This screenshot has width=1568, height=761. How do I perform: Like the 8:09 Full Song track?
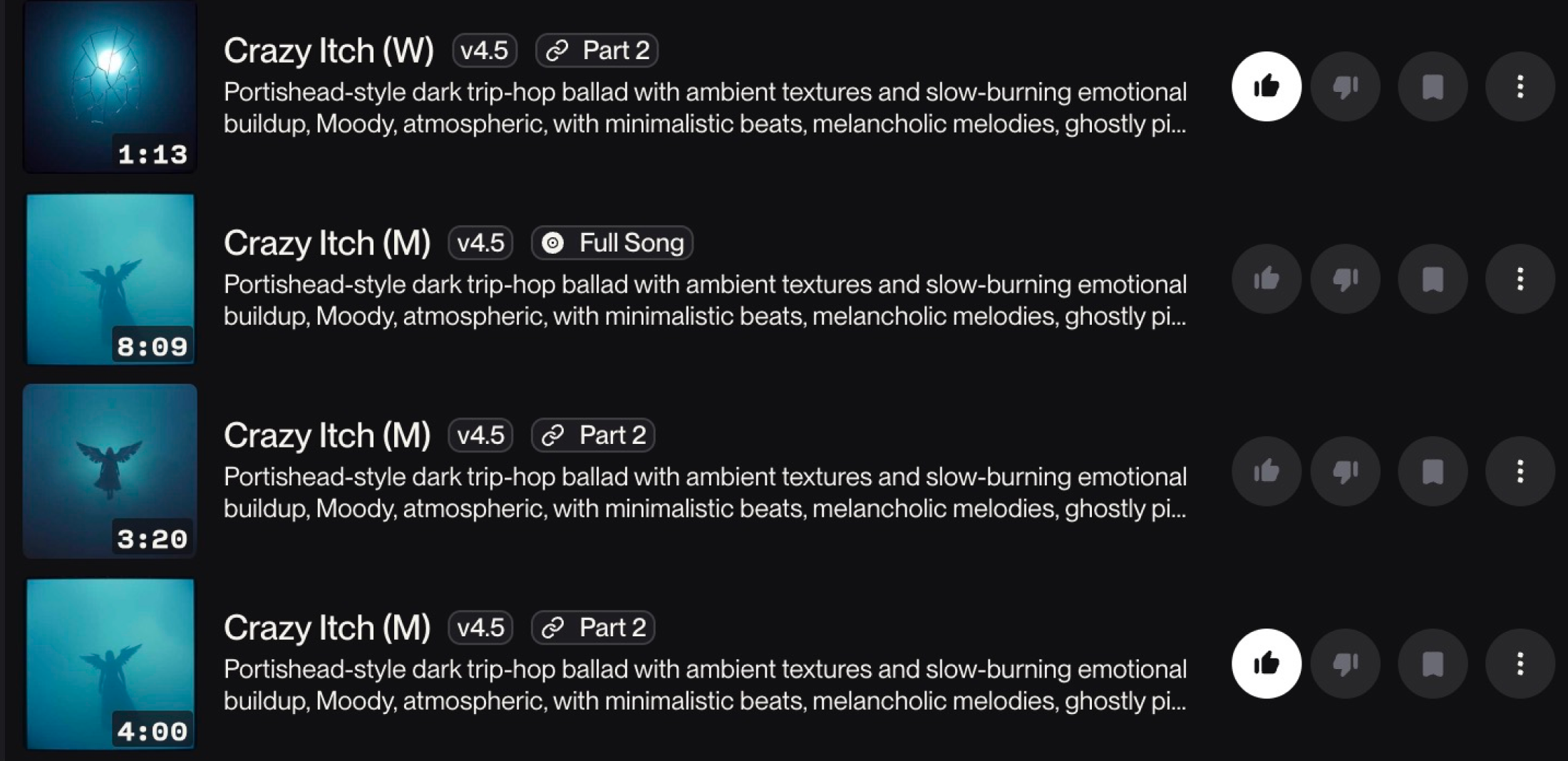1266,279
